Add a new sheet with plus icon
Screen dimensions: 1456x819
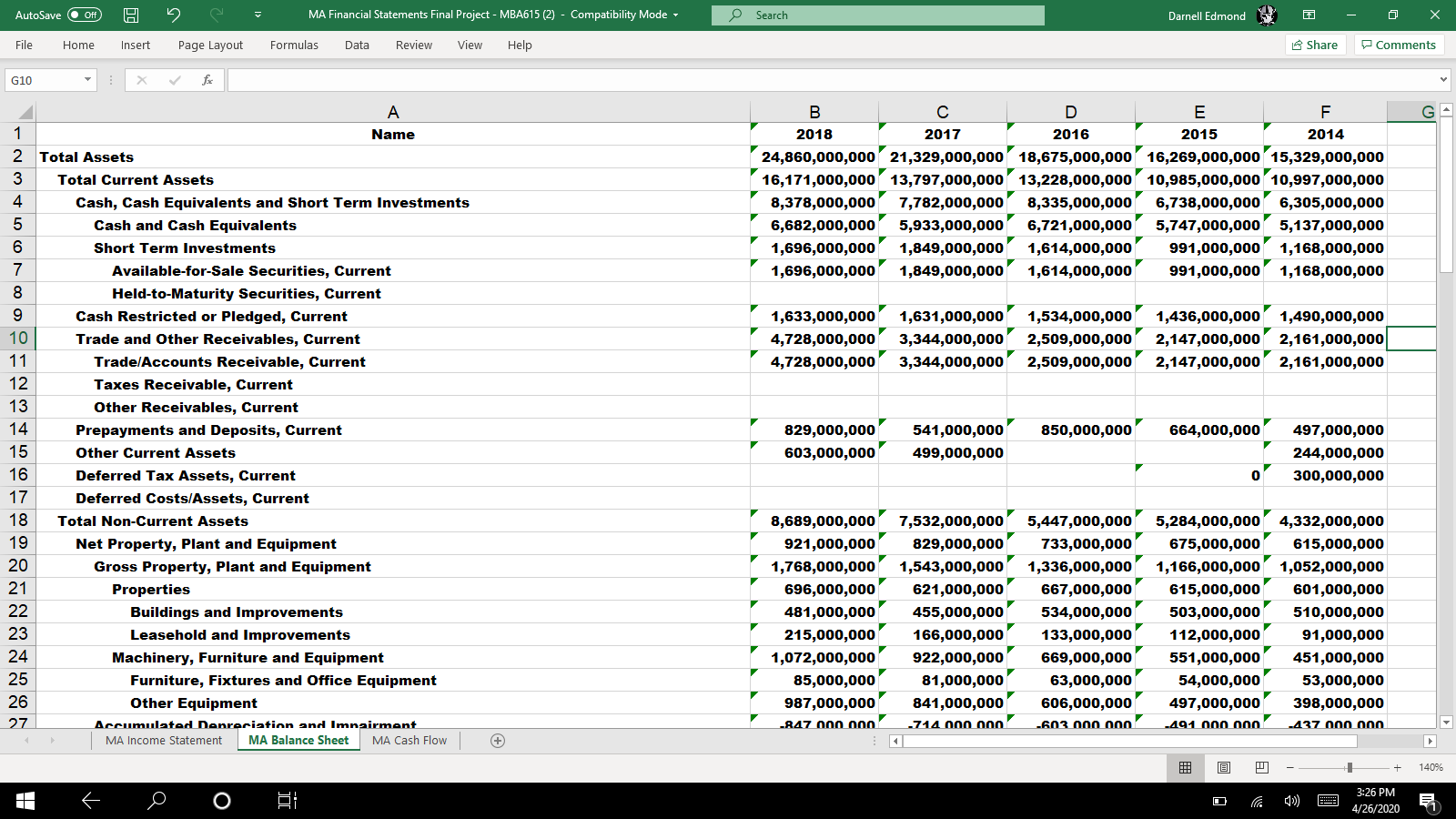(498, 741)
